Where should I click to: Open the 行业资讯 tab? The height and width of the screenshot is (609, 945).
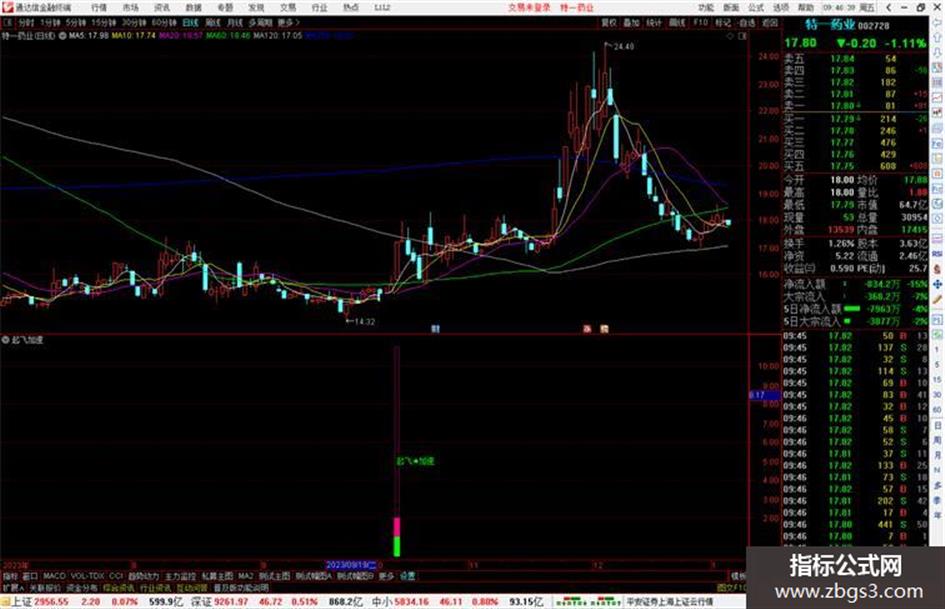[x=155, y=588]
